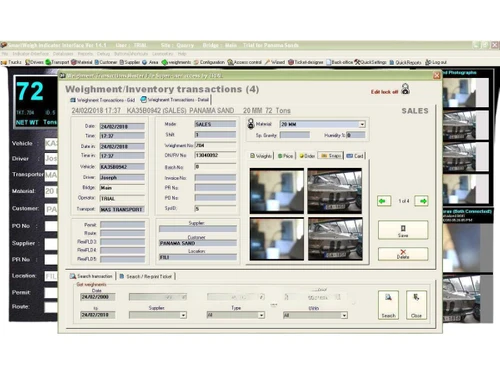The width and height of the screenshot is (500, 375).
Task: Open the File menu
Action: tap(4, 54)
